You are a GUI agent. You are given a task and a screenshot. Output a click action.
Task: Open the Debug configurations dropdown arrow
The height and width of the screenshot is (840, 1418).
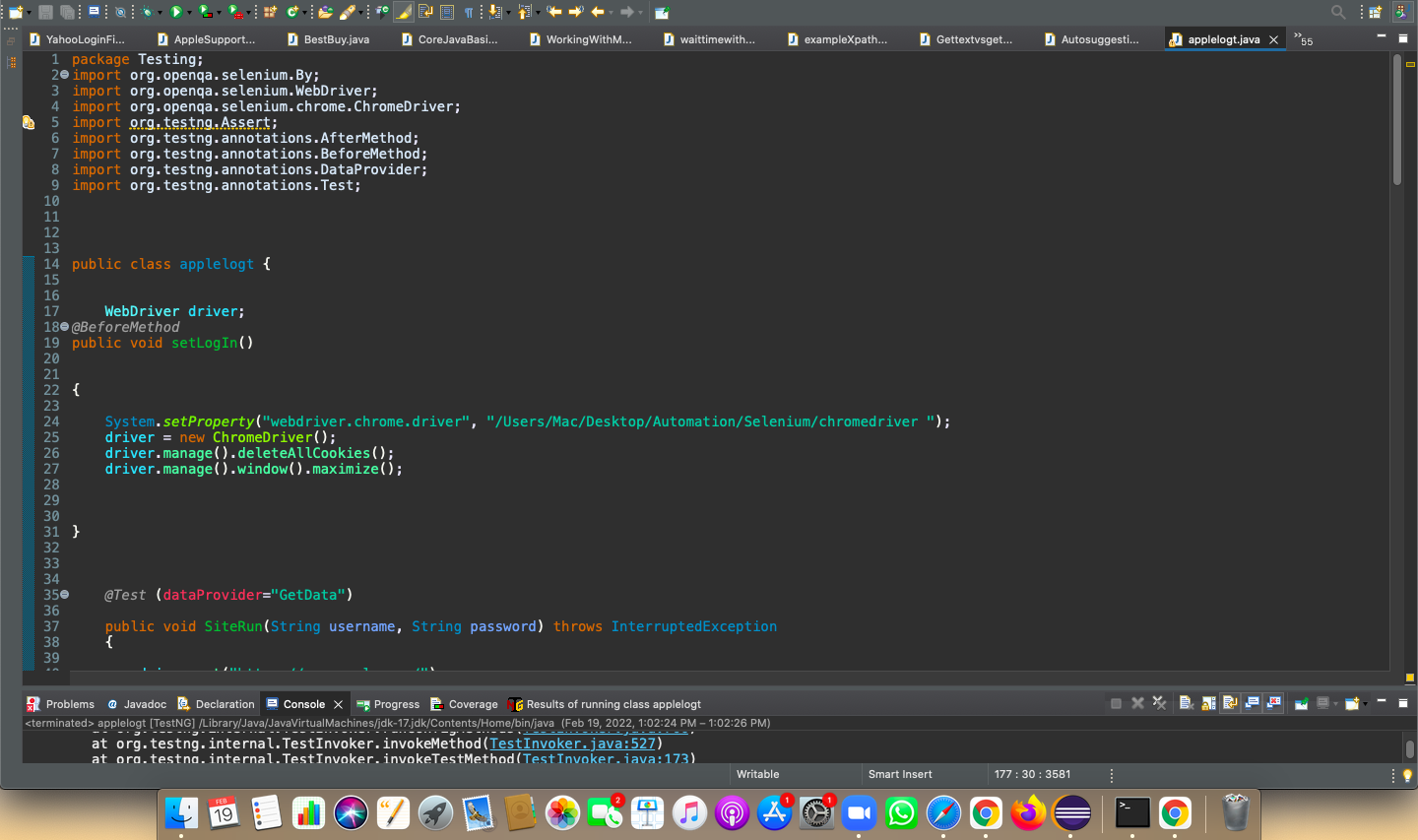point(160,13)
